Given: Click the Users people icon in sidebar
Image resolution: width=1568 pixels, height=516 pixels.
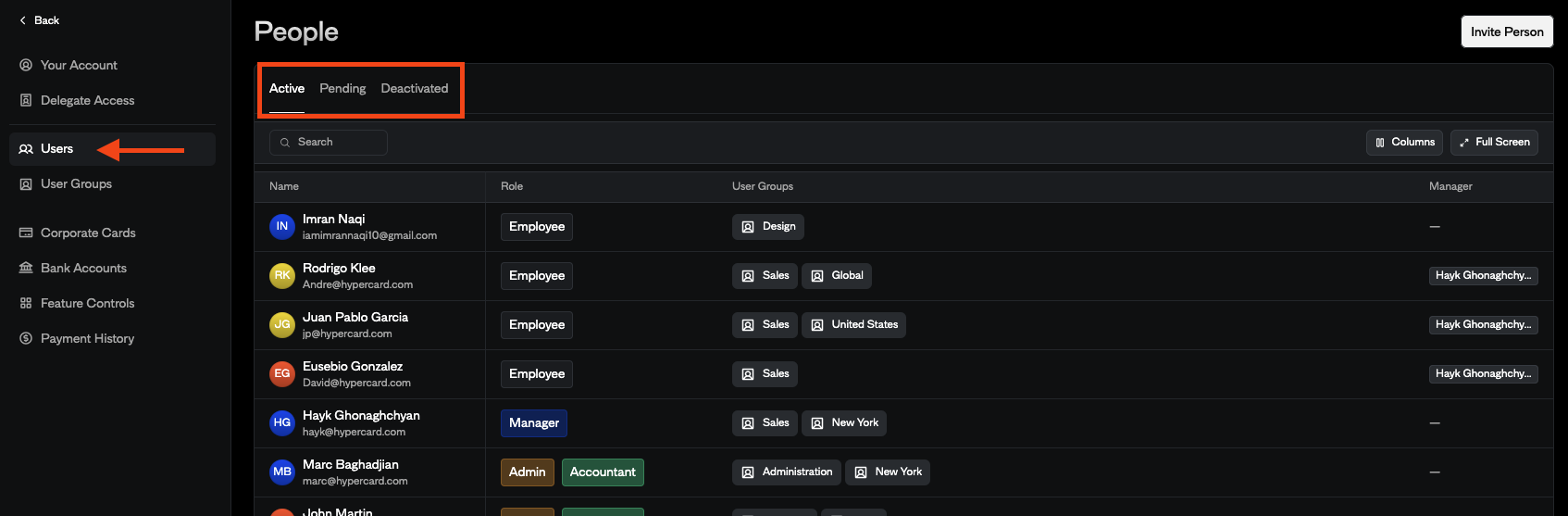Looking at the screenshot, I should (26, 148).
